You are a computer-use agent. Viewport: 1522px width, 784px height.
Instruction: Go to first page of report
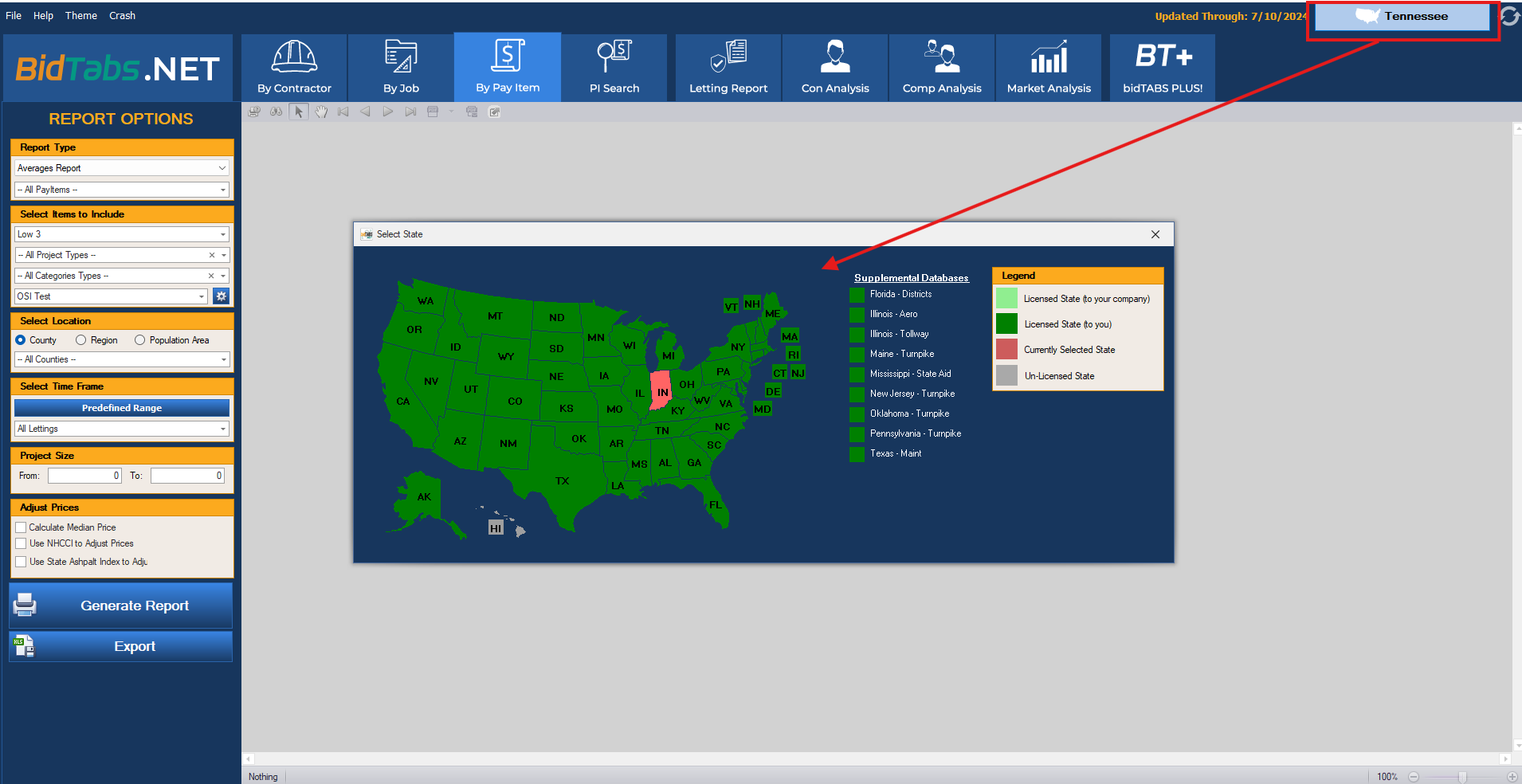[343, 112]
